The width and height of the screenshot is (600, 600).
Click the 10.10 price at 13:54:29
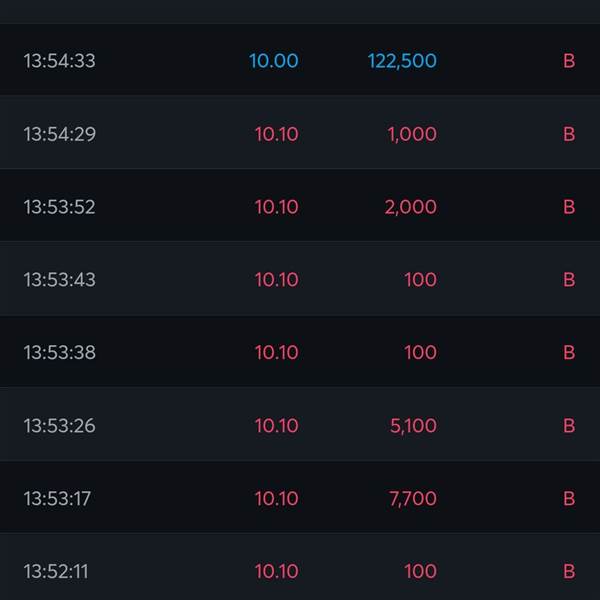(x=276, y=134)
